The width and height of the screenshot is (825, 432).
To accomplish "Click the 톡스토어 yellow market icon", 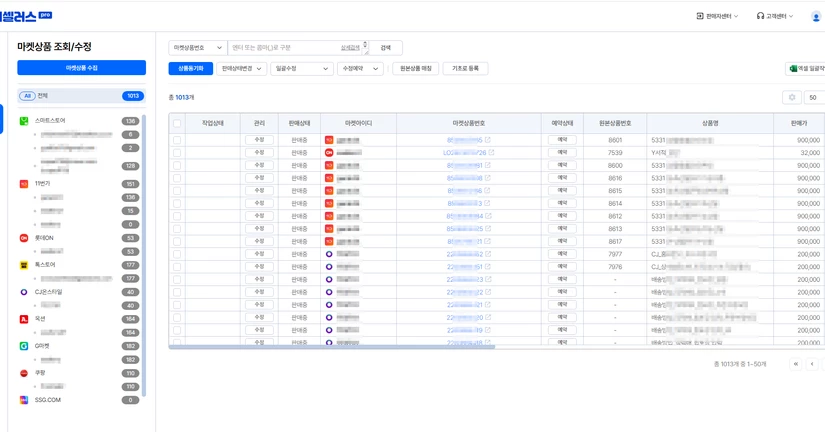I will click(24, 265).
